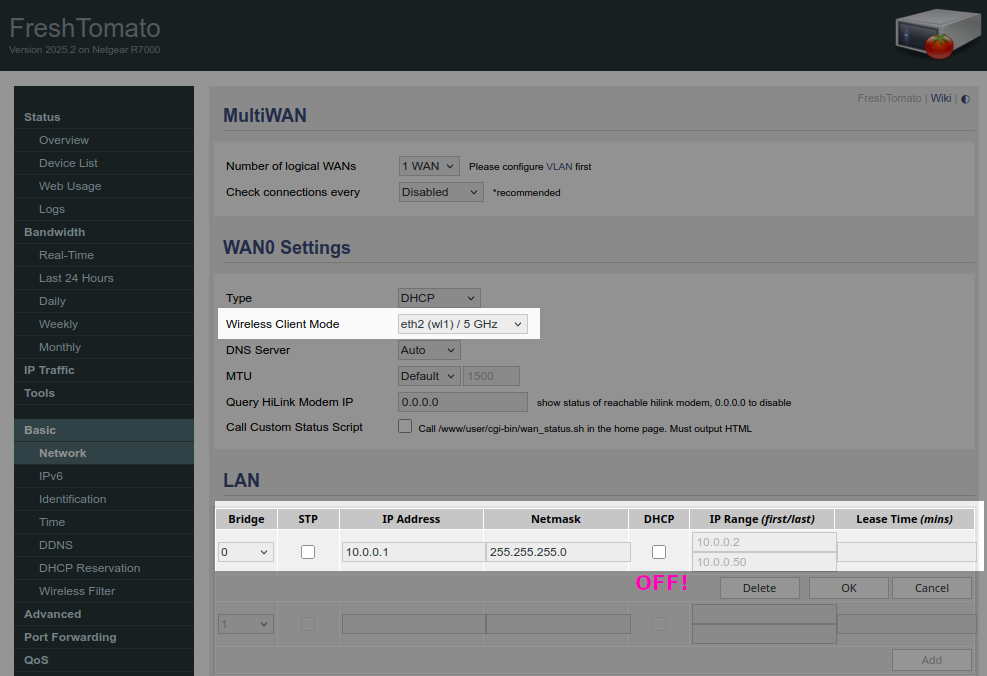The width and height of the screenshot is (987, 676).
Task: Open Number of logical WANs dropdown
Action: click(x=429, y=166)
